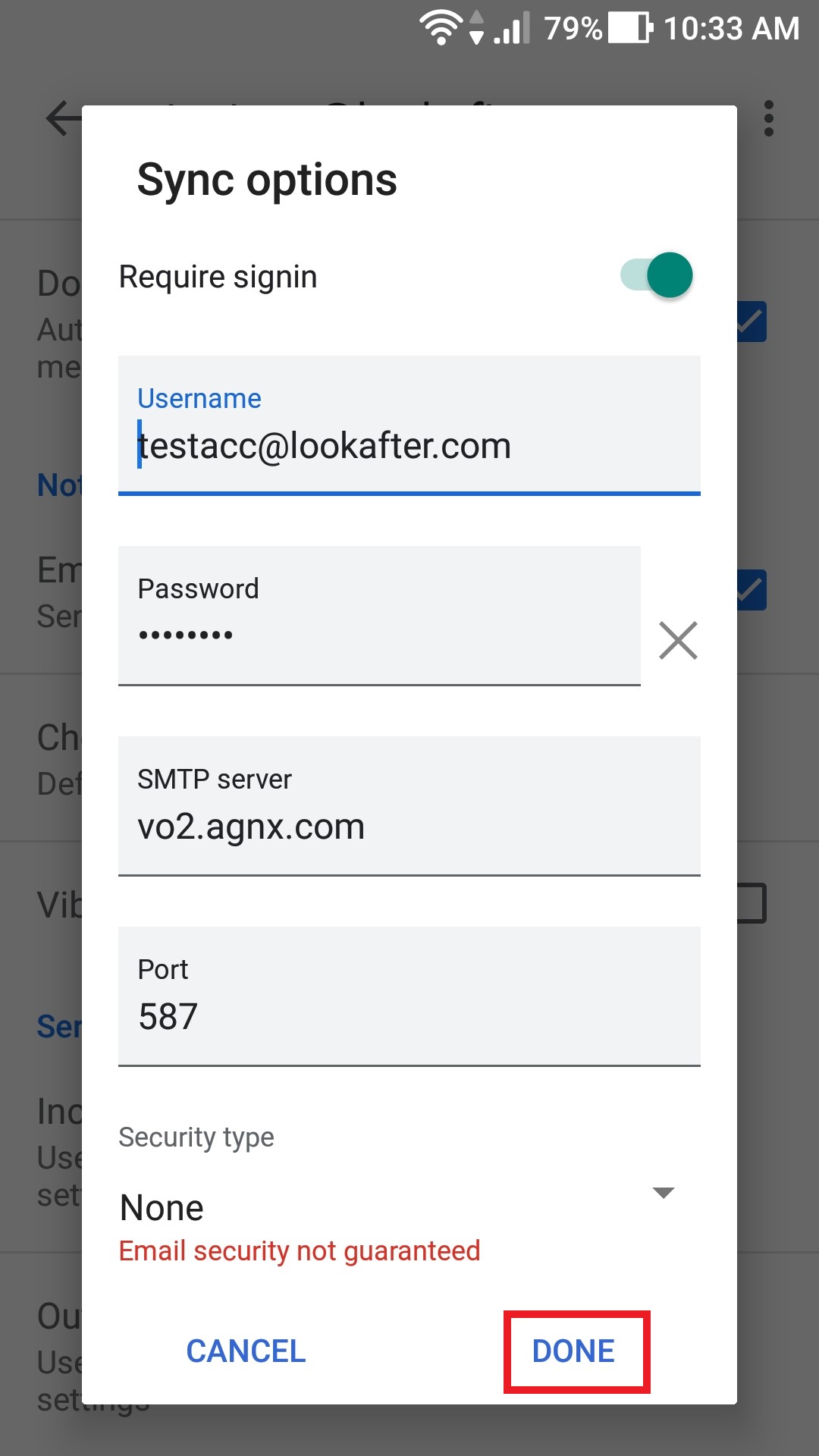Viewport: 819px width, 1456px height.
Task: Tap the Wi-Fi status icon
Action: (x=441, y=29)
